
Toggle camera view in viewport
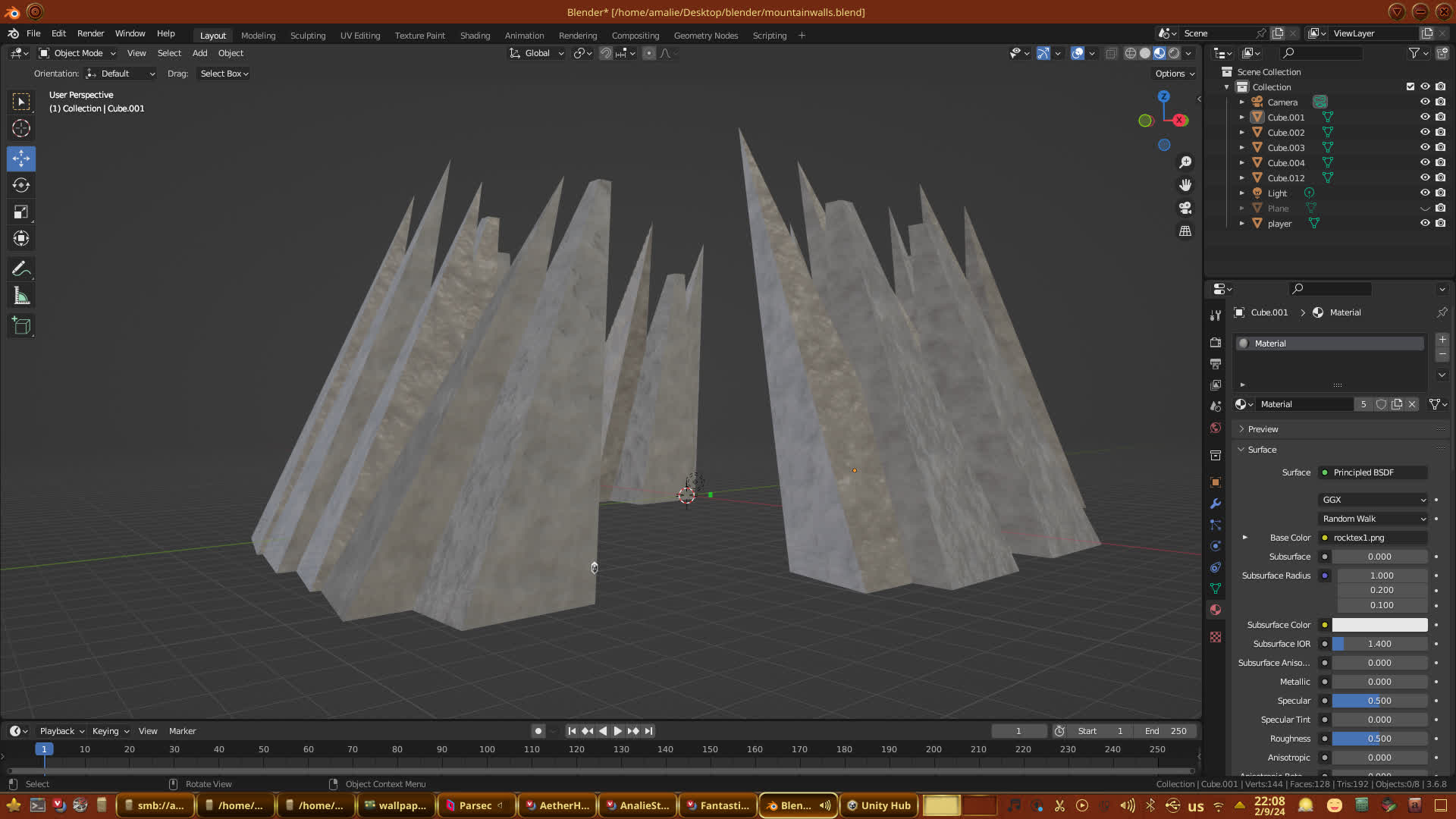click(x=1185, y=208)
